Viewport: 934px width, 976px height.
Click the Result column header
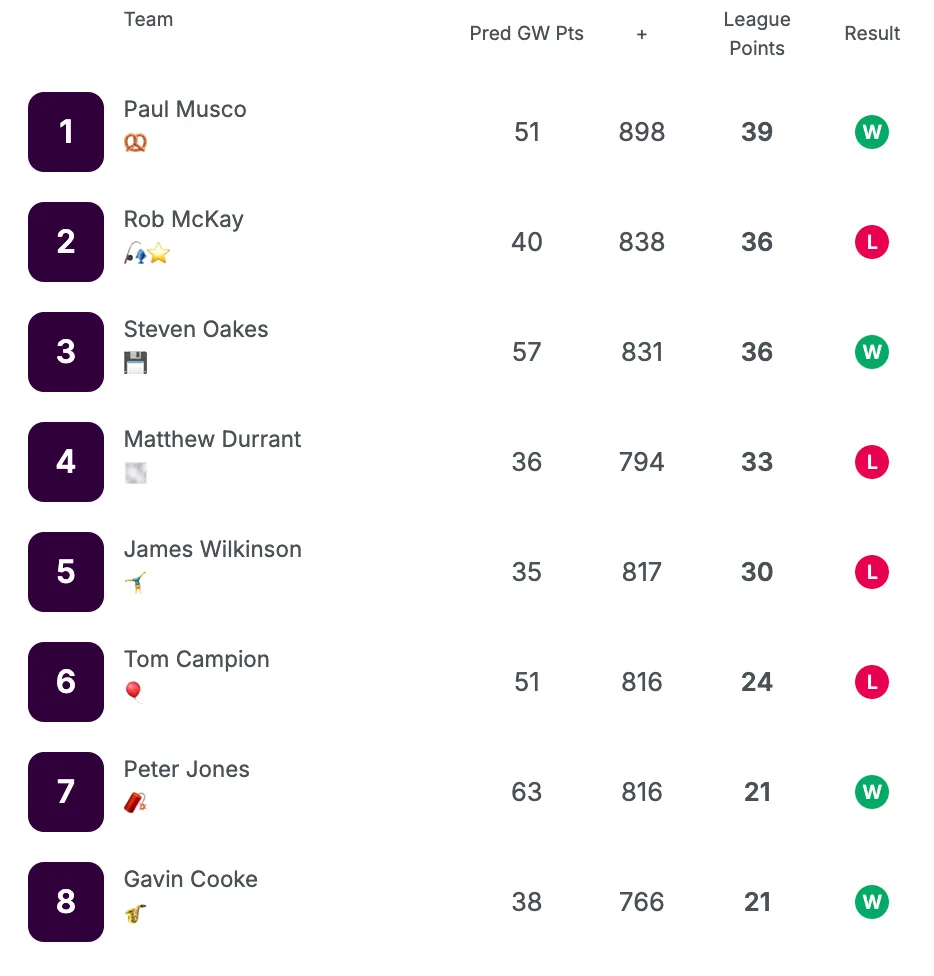pyautogui.click(x=872, y=34)
